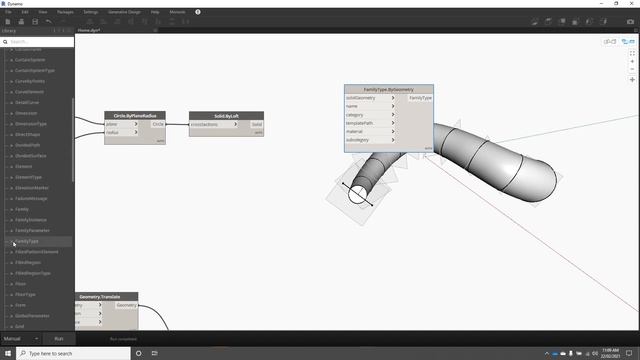Activate the pan mode cross icon
Screen dimensions: 640x360
click(632, 80)
